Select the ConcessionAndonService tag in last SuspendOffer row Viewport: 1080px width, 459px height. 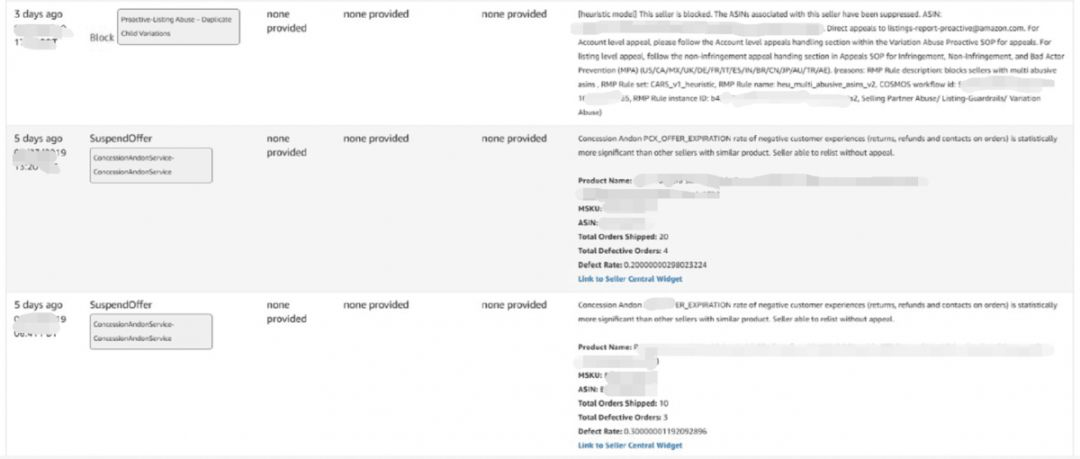(150, 332)
